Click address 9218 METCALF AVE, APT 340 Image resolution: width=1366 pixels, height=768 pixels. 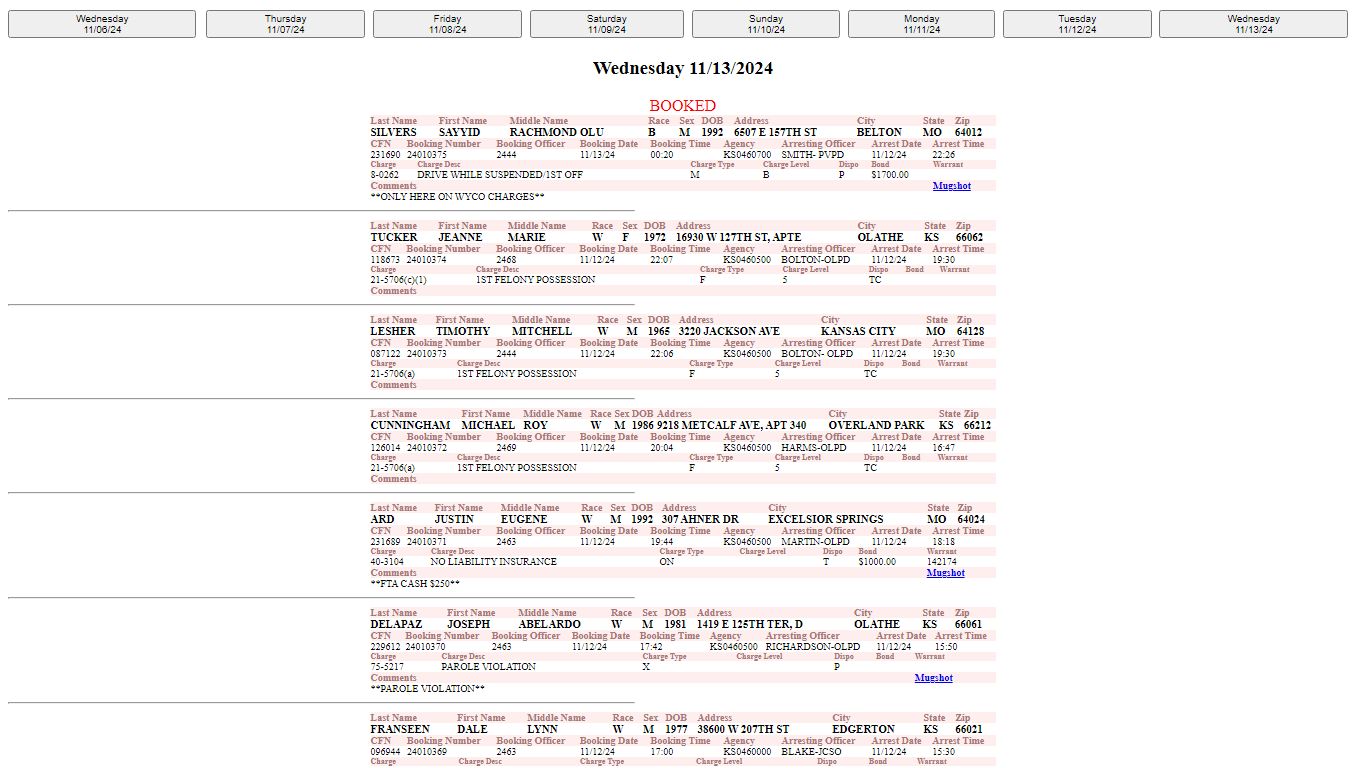[732, 425]
